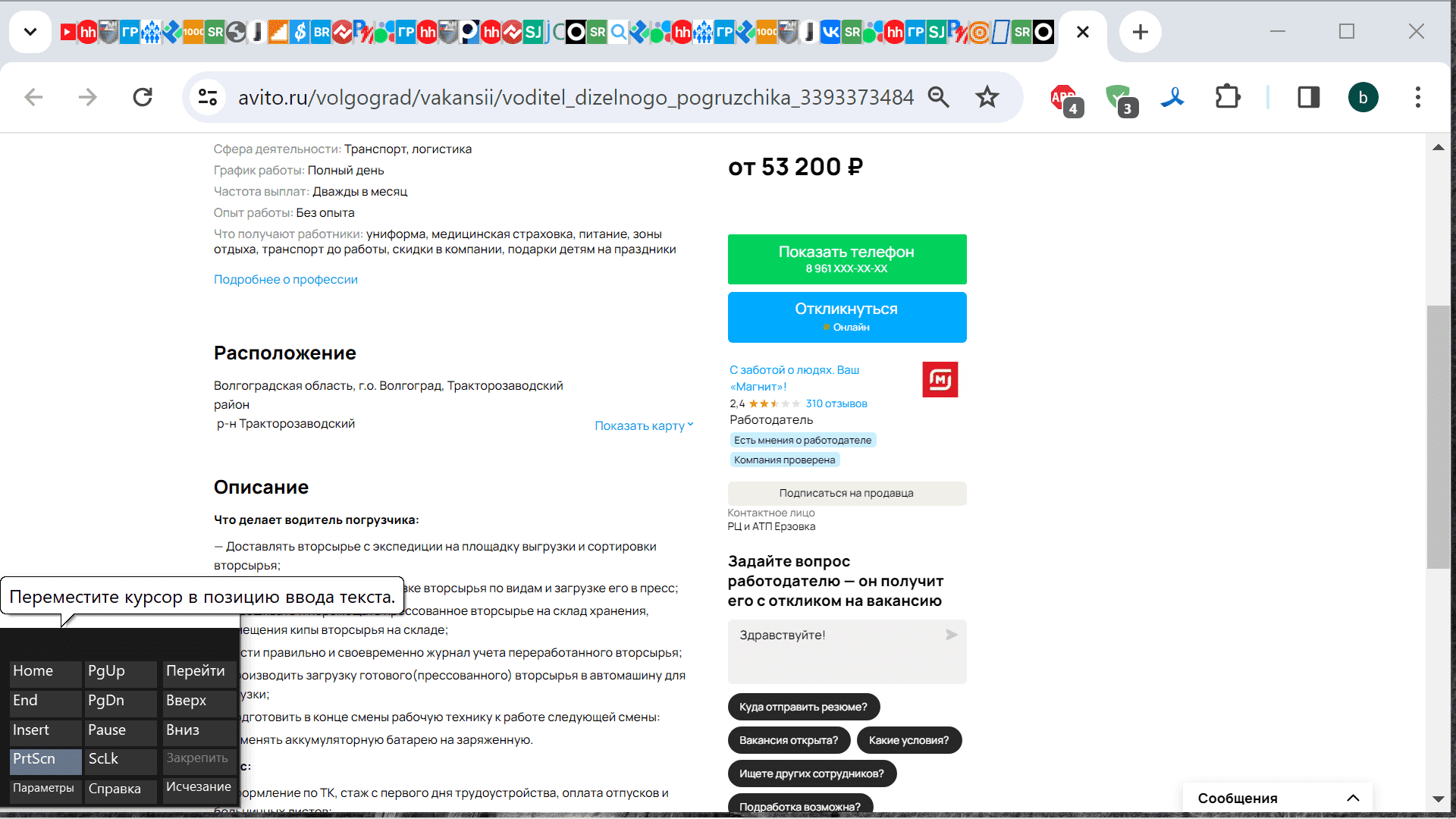Open site information icon in address bar
1456x819 pixels.
pyautogui.click(x=207, y=97)
